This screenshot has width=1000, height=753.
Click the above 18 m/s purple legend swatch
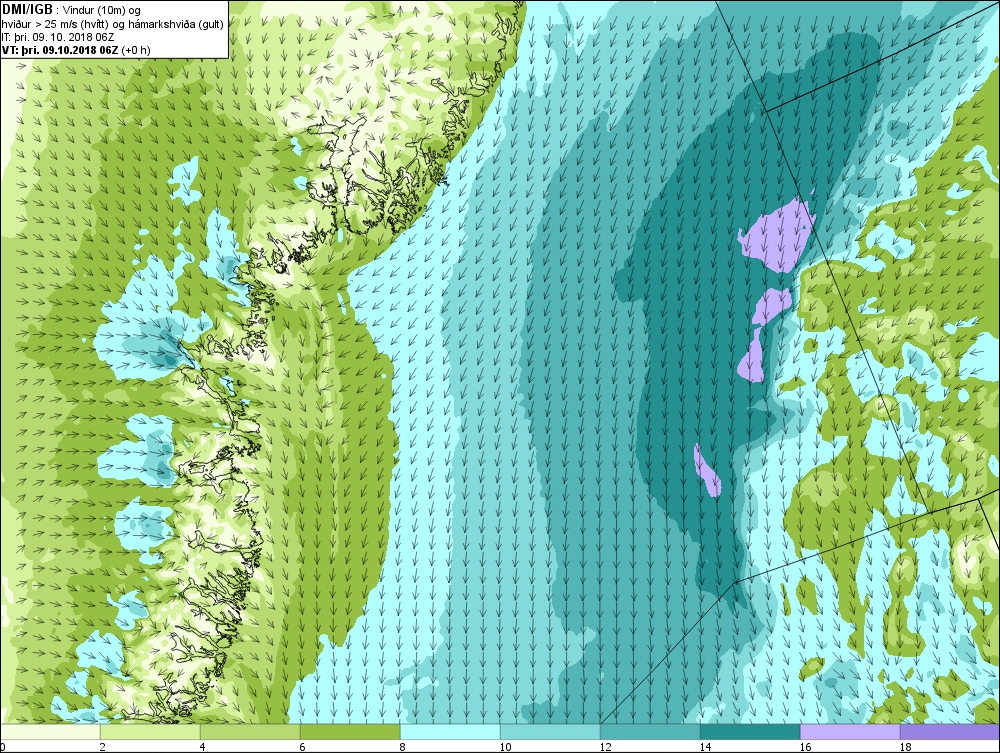click(x=950, y=731)
